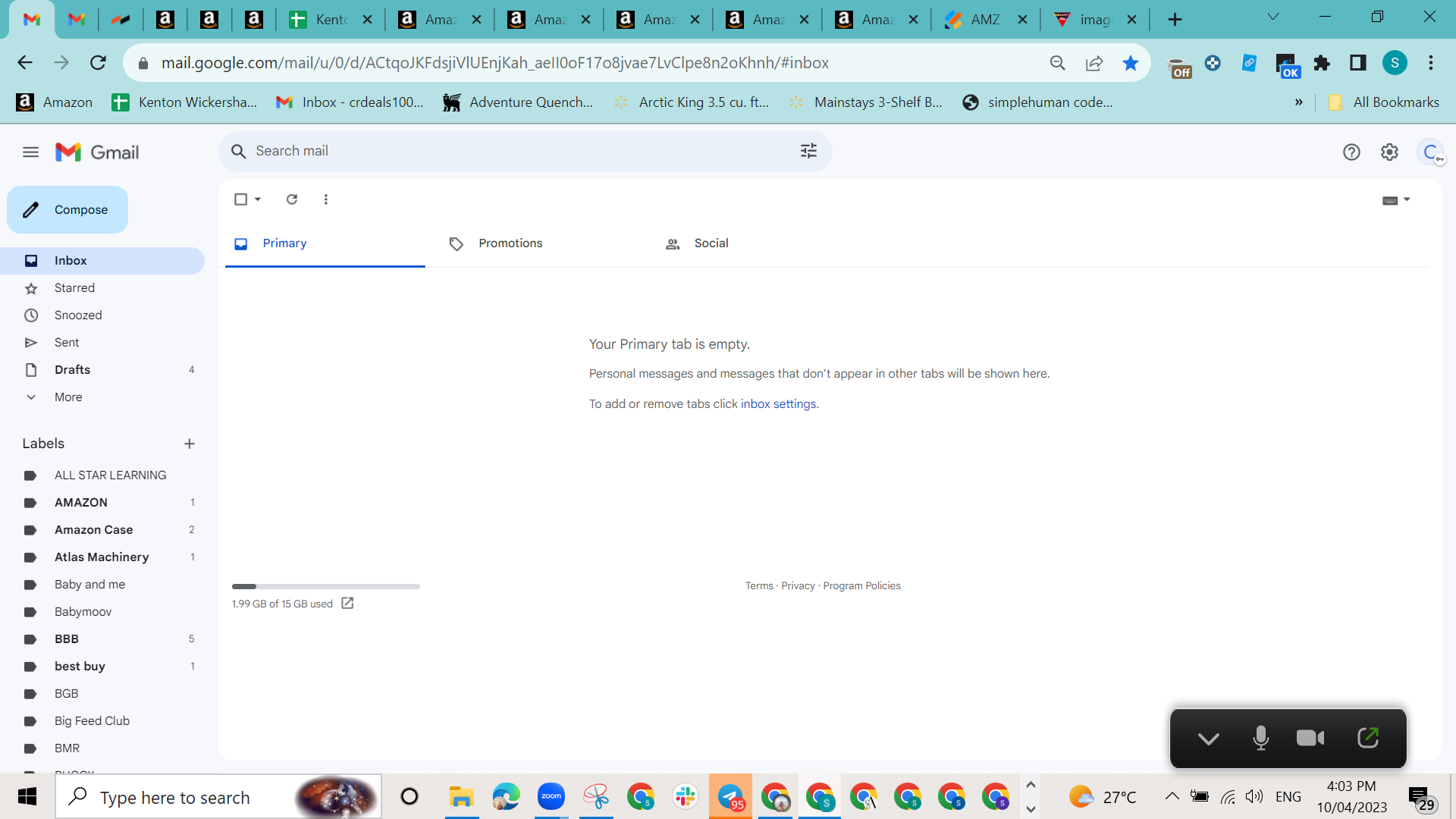
Task: Click the inbox settings link
Action: (778, 404)
